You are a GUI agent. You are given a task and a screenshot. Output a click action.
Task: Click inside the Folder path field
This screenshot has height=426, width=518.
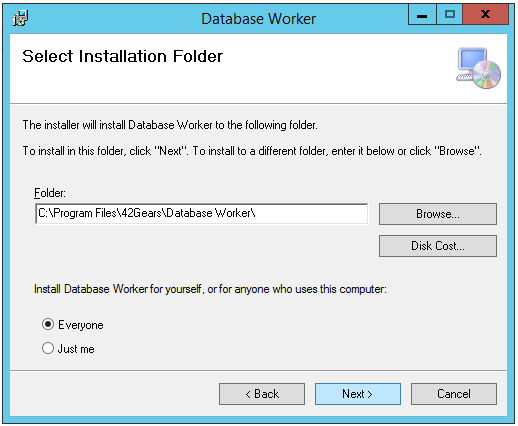point(202,213)
